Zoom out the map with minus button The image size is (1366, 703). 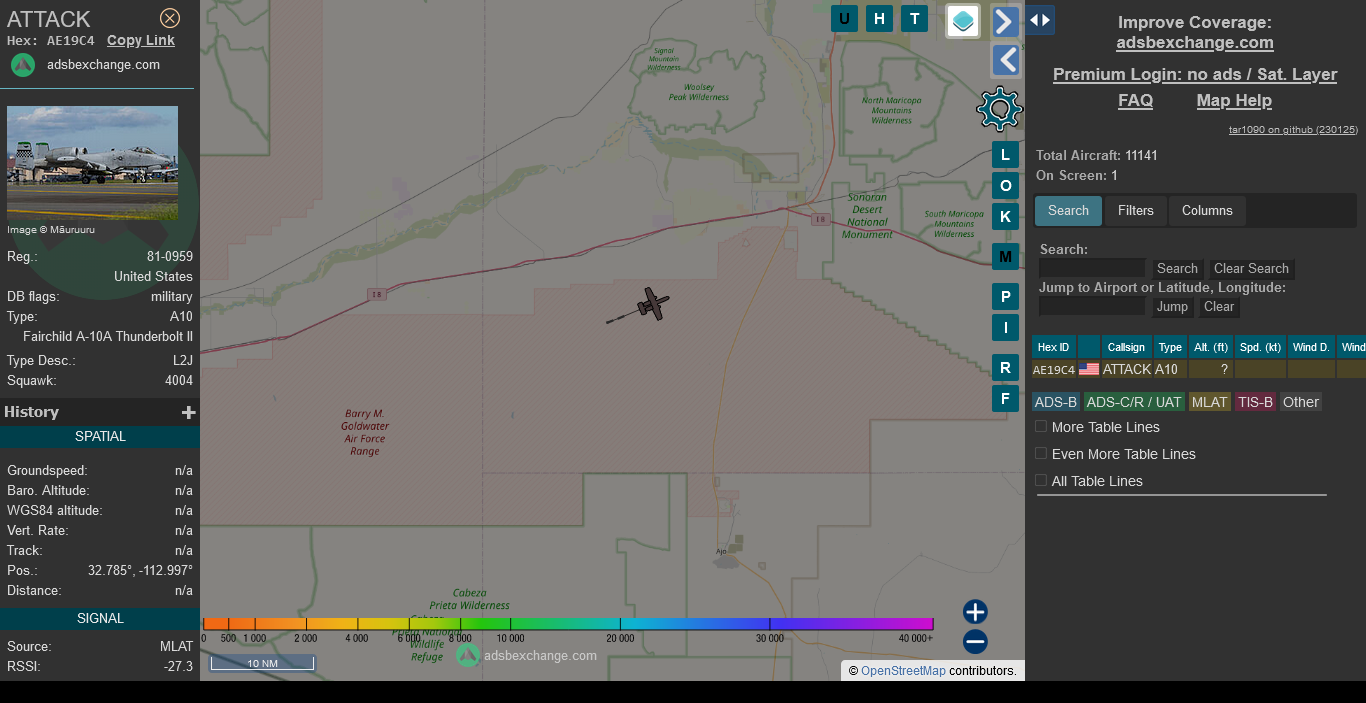coord(975,642)
